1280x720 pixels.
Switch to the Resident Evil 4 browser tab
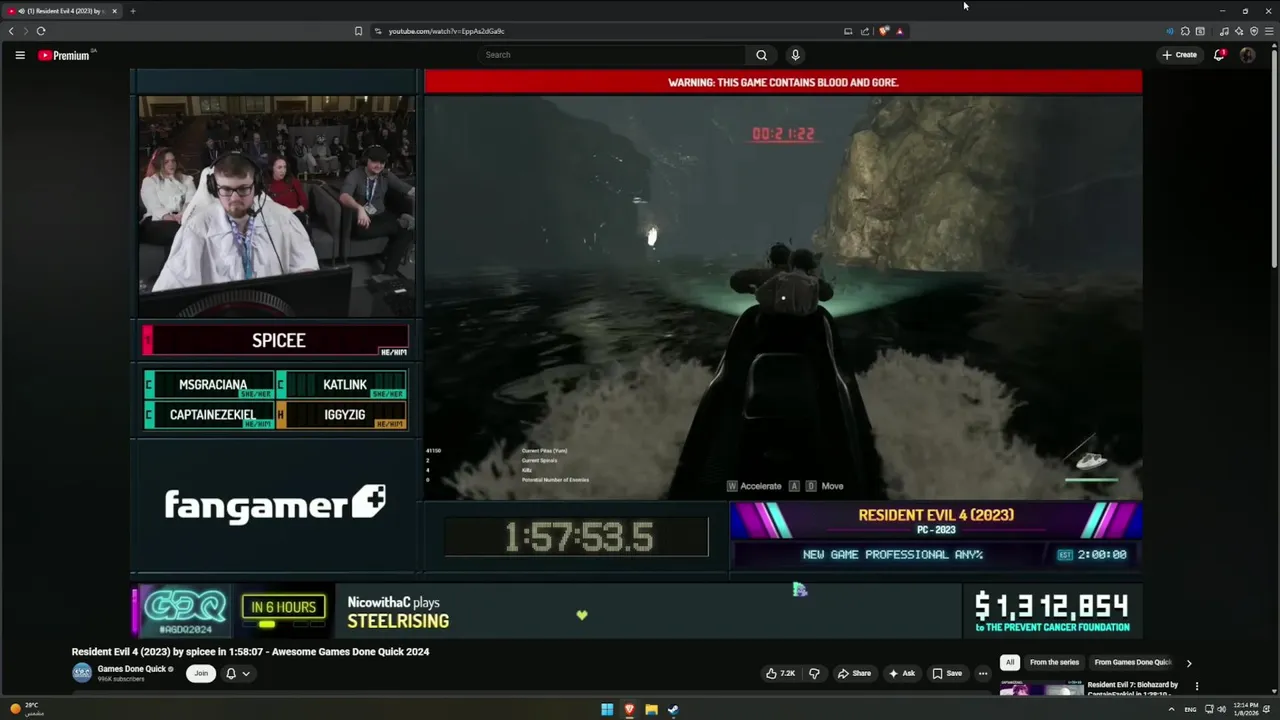pos(62,11)
